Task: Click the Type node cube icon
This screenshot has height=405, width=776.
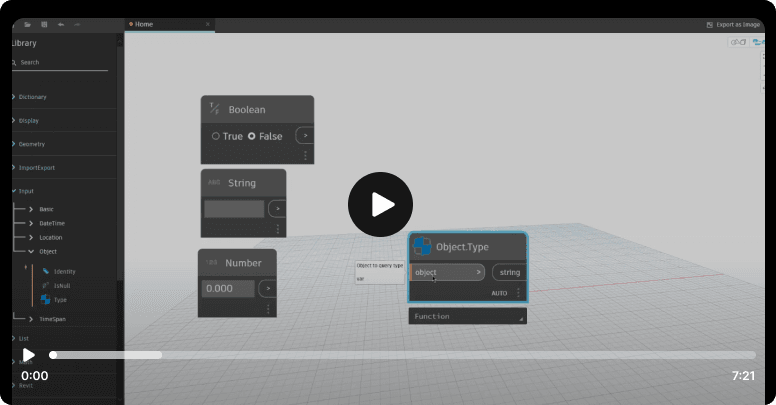Action: pyautogui.click(x=46, y=300)
